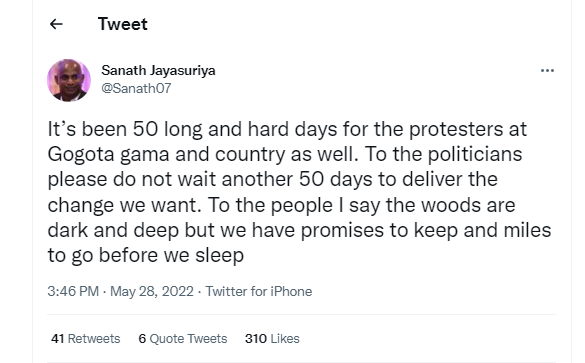Click the line "please do not wait another"
The image size is (585, 363).
tap(272, 179)
